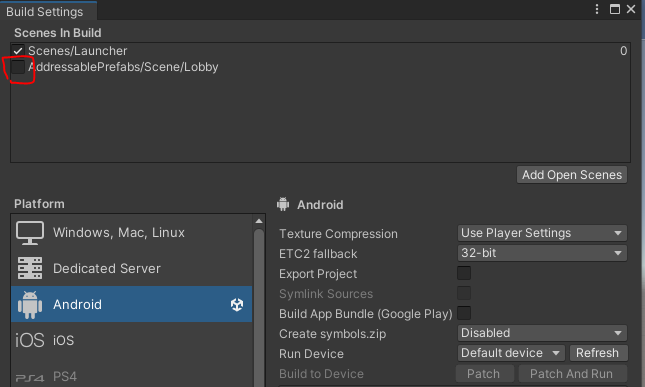Select the Windows, Mac, Linux monitor icon
The width and height of the screenshot is (645, 387).
30,233
